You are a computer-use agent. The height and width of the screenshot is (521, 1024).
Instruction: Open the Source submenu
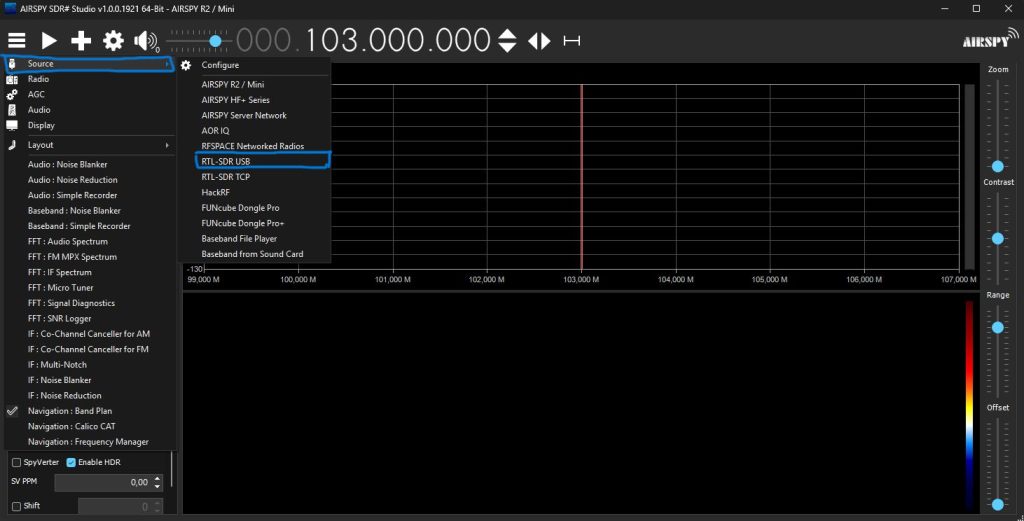pos(89,63)
